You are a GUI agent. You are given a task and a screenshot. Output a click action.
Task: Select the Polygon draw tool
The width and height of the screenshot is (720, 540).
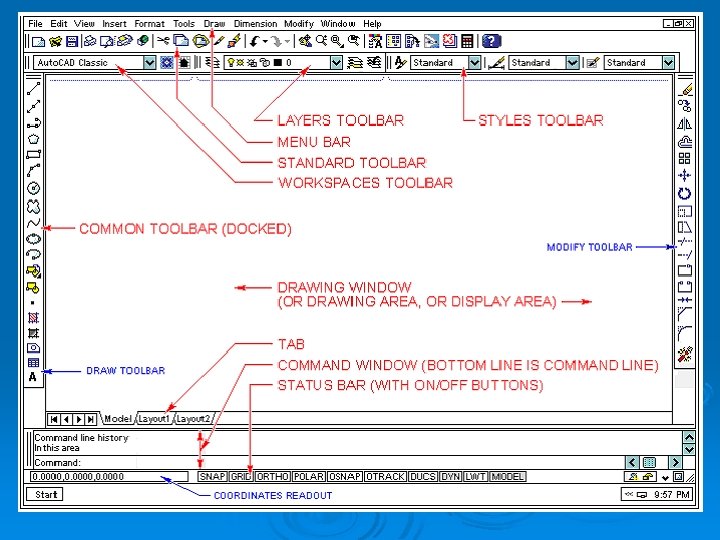[34, 139]
